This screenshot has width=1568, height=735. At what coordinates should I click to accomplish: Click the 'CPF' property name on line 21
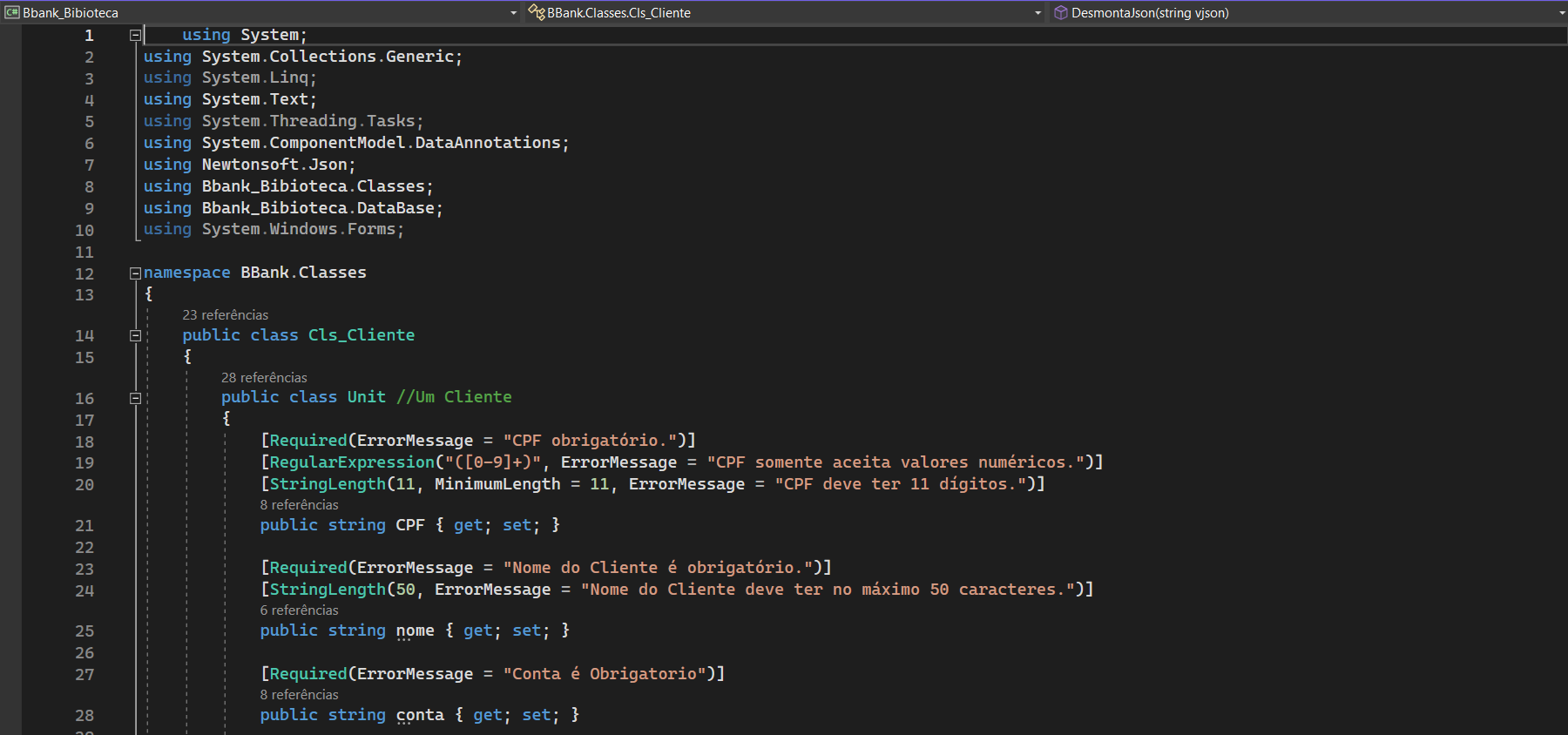410,525
